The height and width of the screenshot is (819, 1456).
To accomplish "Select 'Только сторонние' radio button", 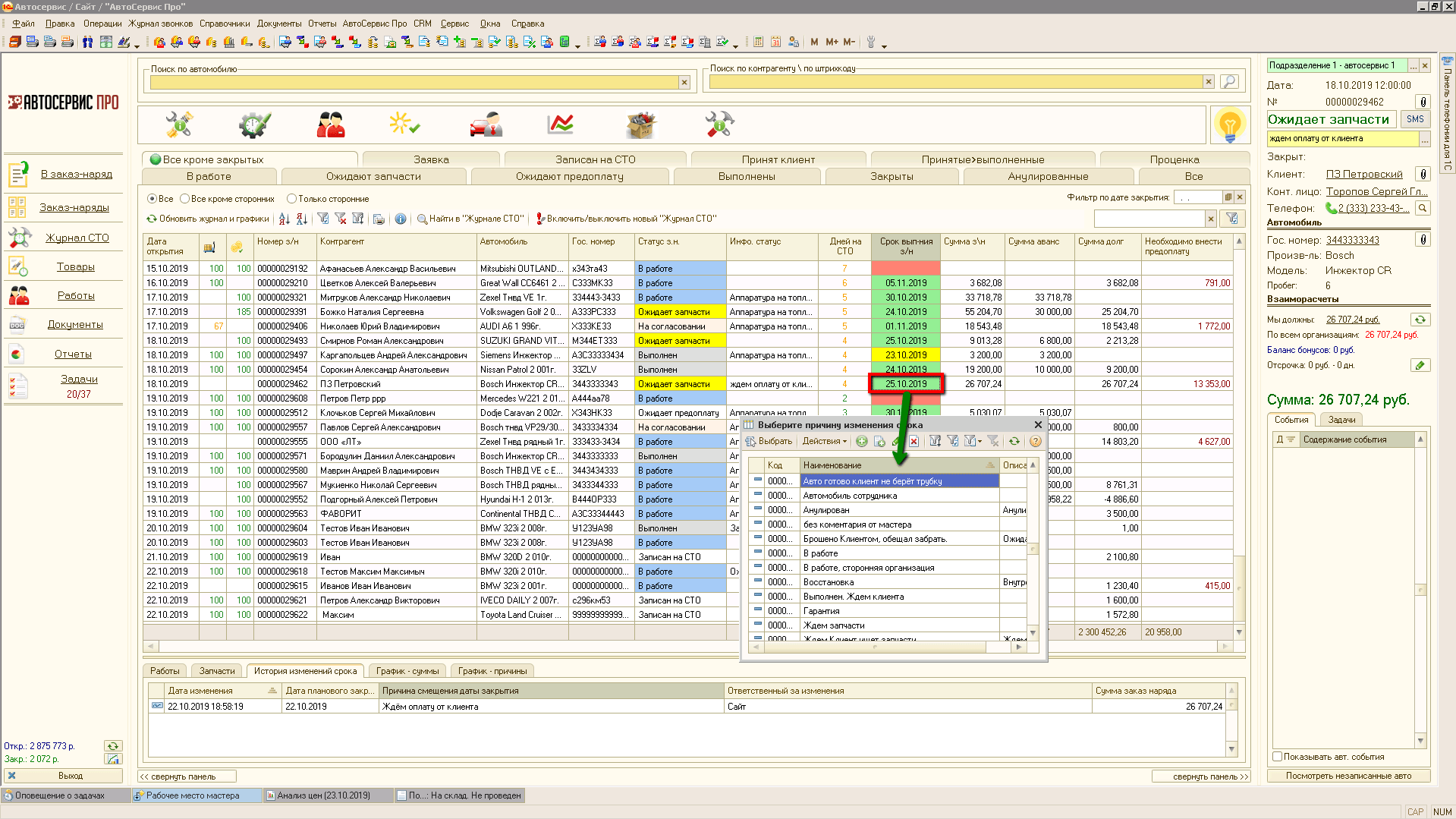I will click(x=291, y=199).
